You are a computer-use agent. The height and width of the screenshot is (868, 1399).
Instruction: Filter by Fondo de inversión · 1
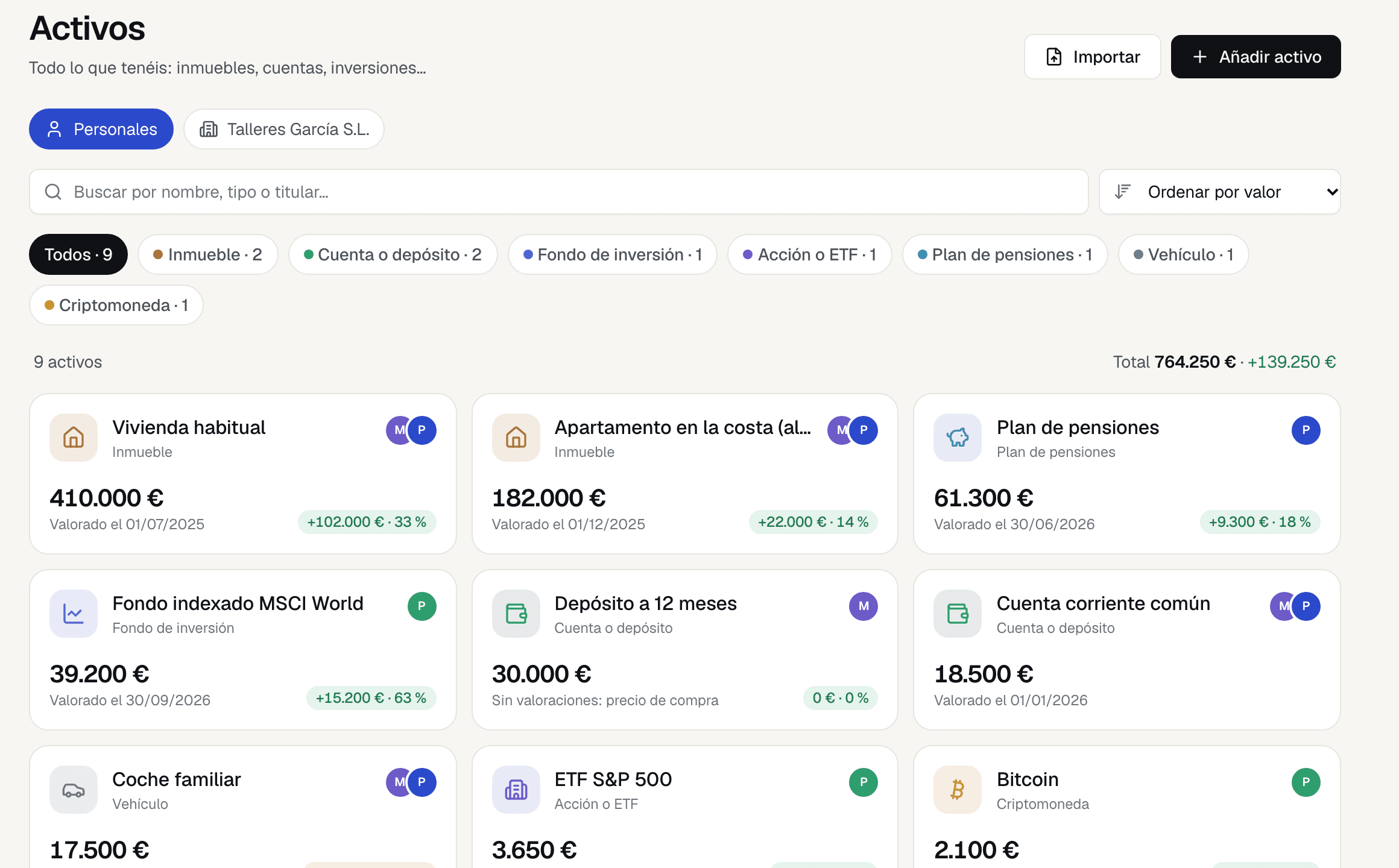(613, 254)
